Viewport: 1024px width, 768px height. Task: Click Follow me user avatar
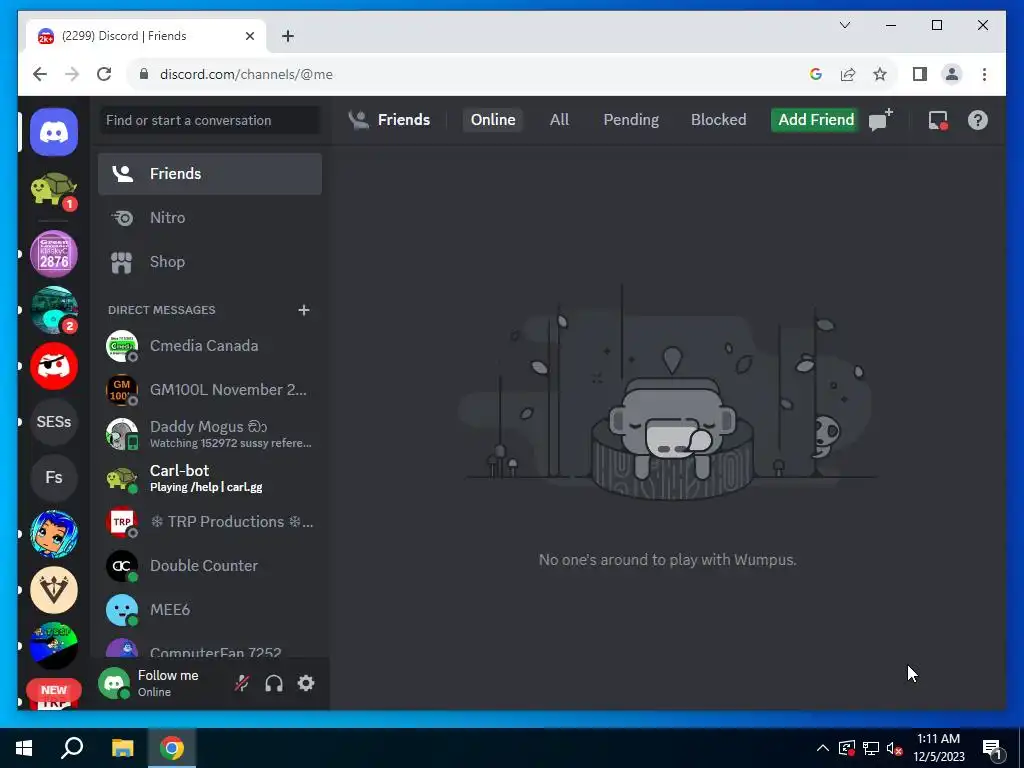[114, 683]
